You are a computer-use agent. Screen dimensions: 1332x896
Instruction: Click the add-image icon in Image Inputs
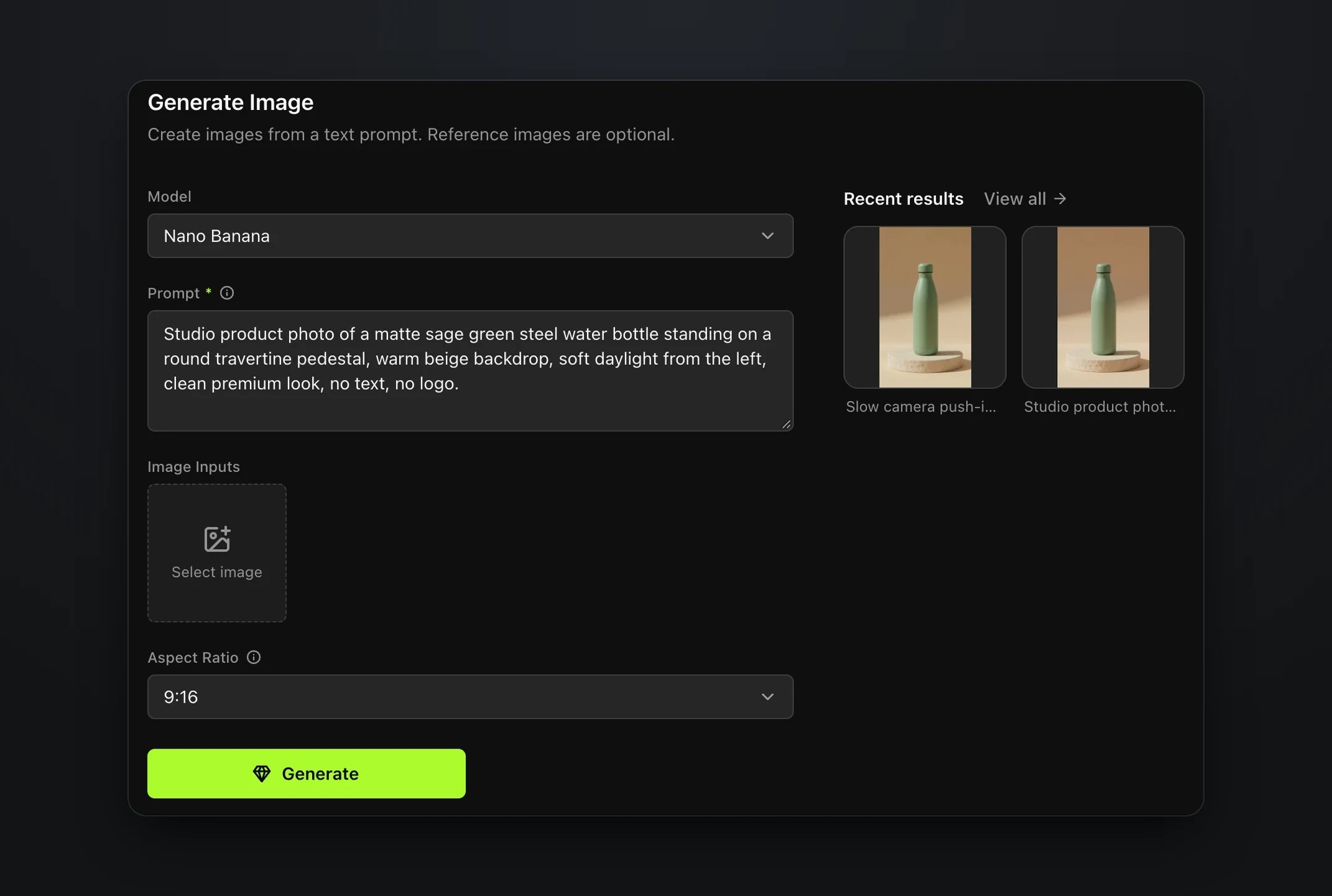[217, 538]
